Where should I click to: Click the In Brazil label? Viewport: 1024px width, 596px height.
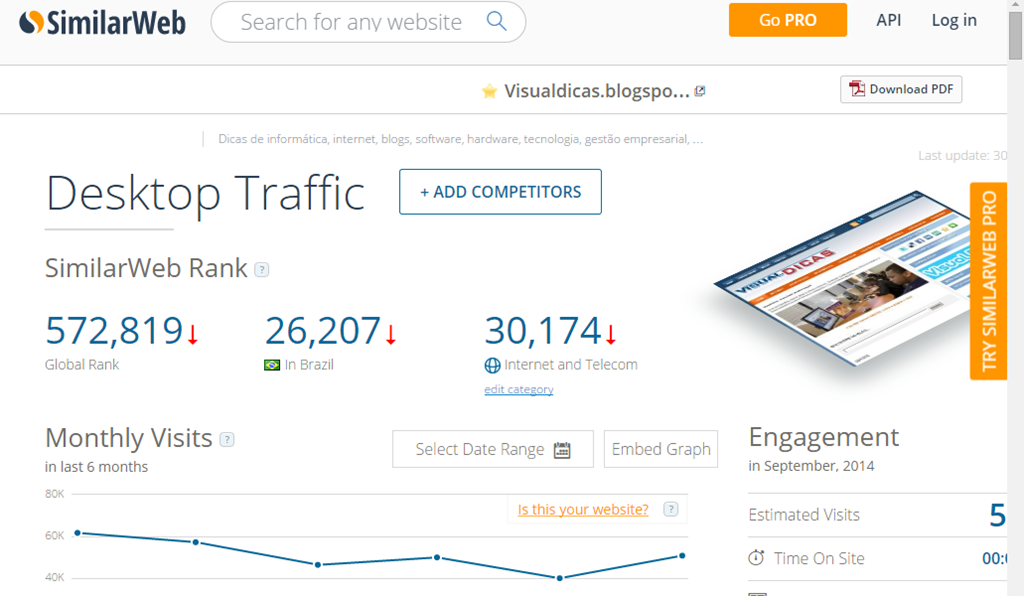(309, 365)
